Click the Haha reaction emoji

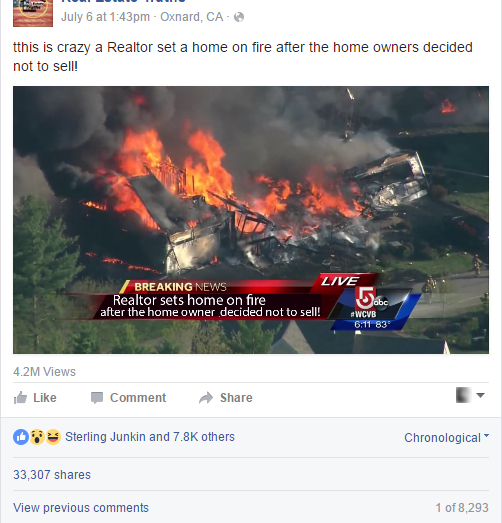coord(53,437)
